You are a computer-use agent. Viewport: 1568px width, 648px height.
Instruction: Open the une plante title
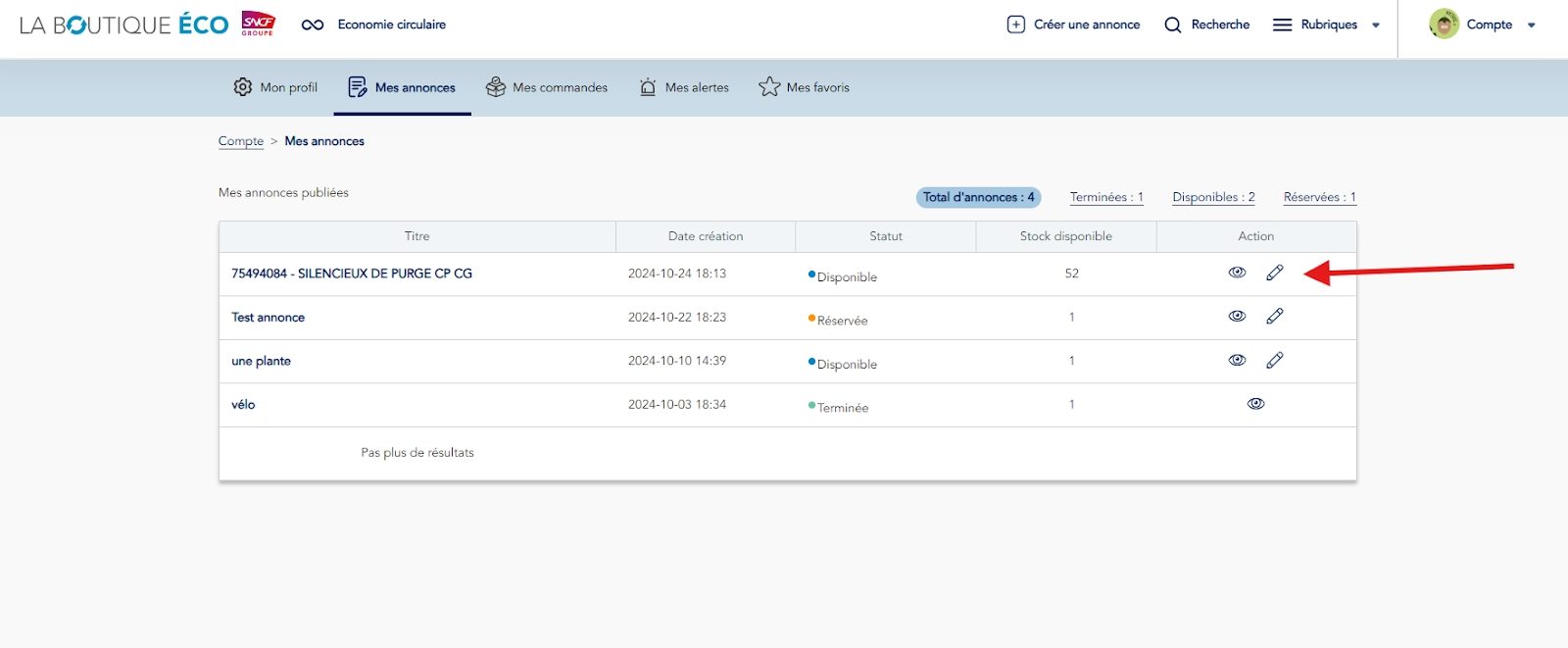point(261,361)
